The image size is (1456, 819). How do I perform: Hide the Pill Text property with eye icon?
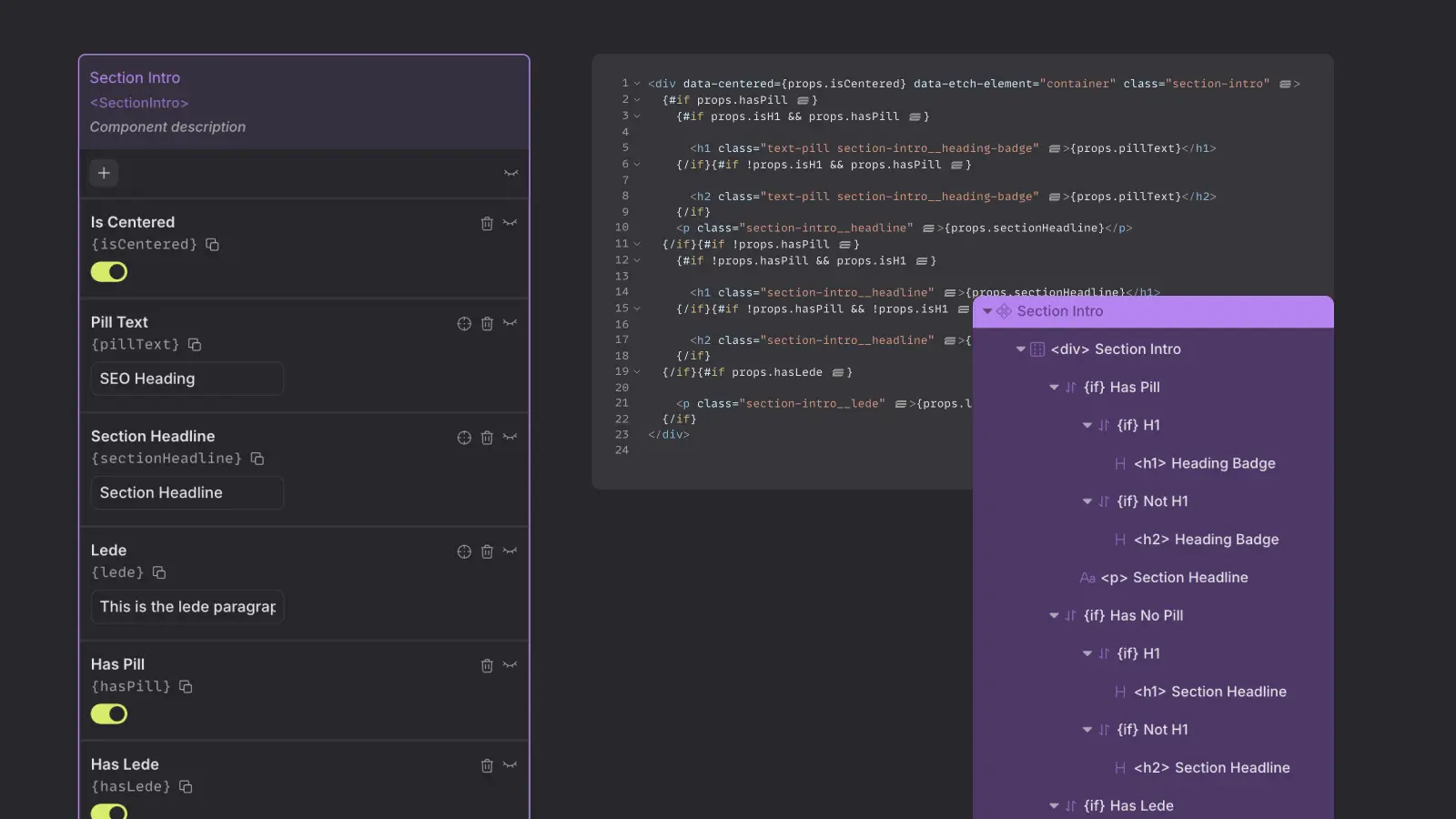click(510, 323)
